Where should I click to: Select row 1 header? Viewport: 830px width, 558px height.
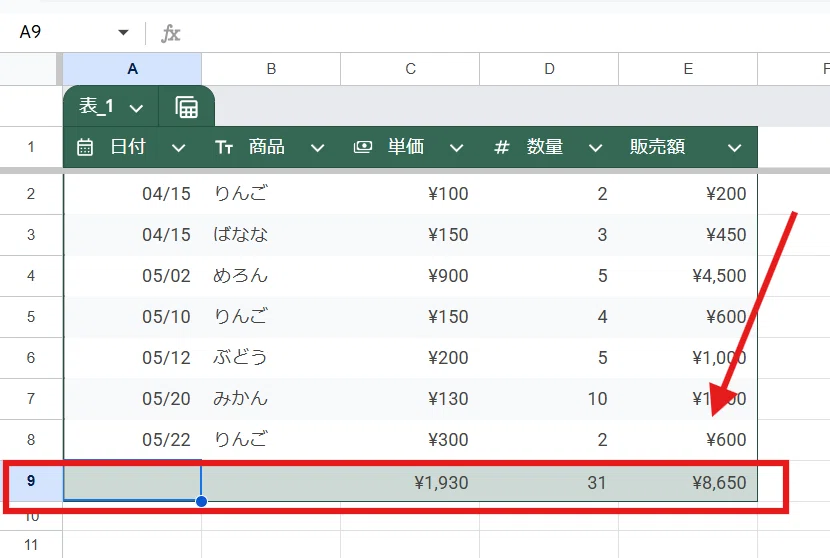(x=31, y=147)
